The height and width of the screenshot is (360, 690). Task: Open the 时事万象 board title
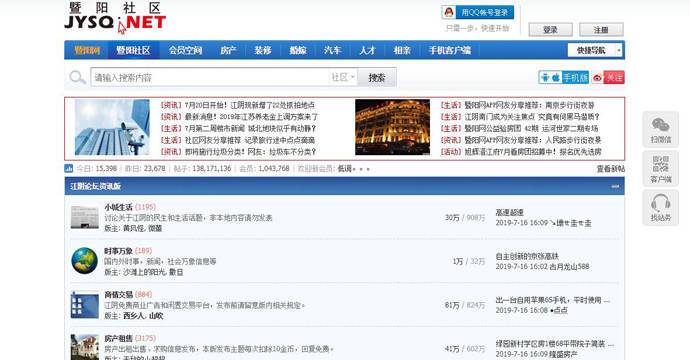click(118, 251)
